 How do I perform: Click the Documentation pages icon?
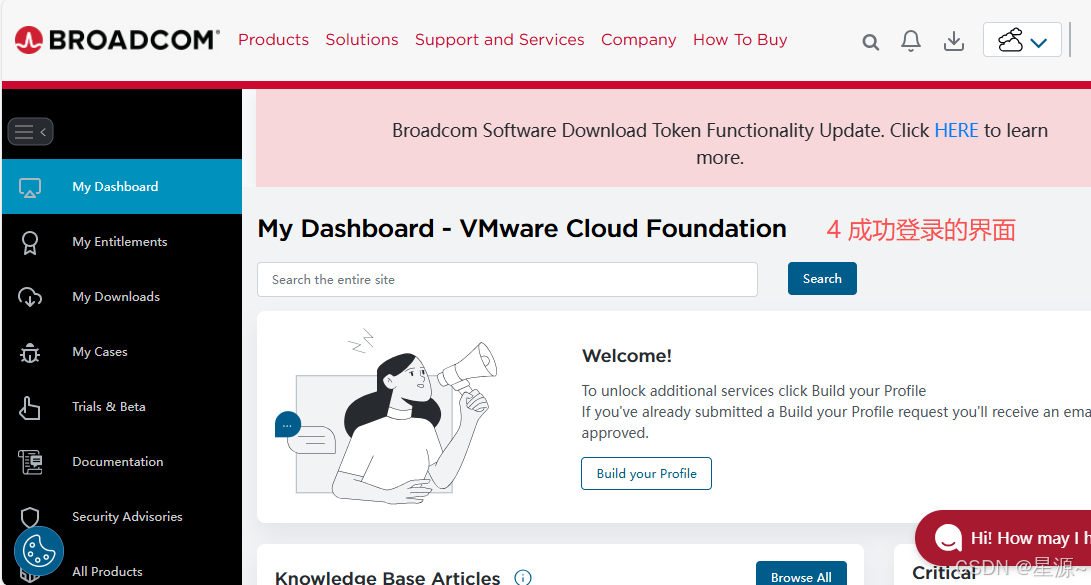pyautogui.click(x=30, y=462)
